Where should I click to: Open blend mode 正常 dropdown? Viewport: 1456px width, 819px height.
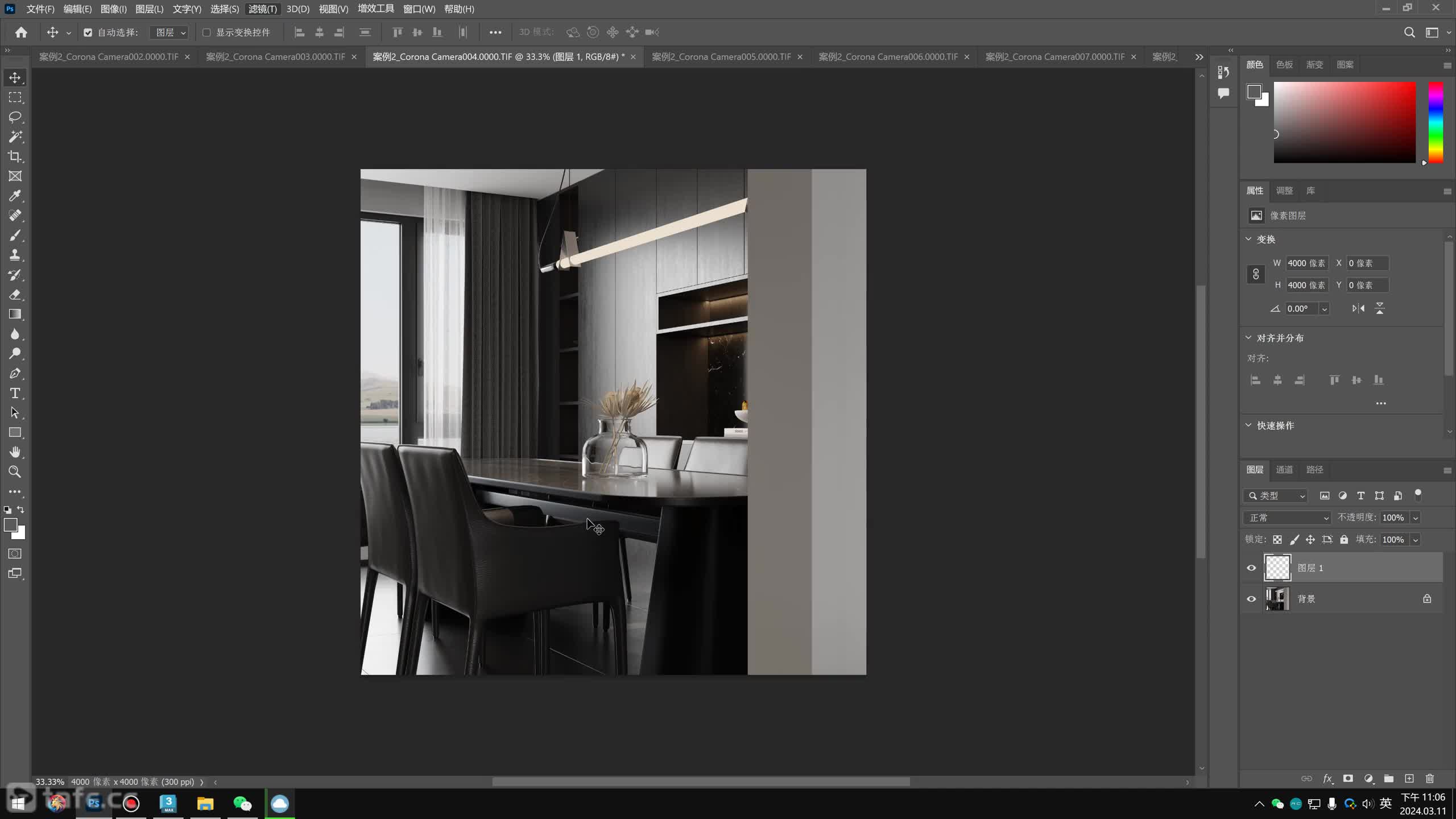click(1288, 518)
